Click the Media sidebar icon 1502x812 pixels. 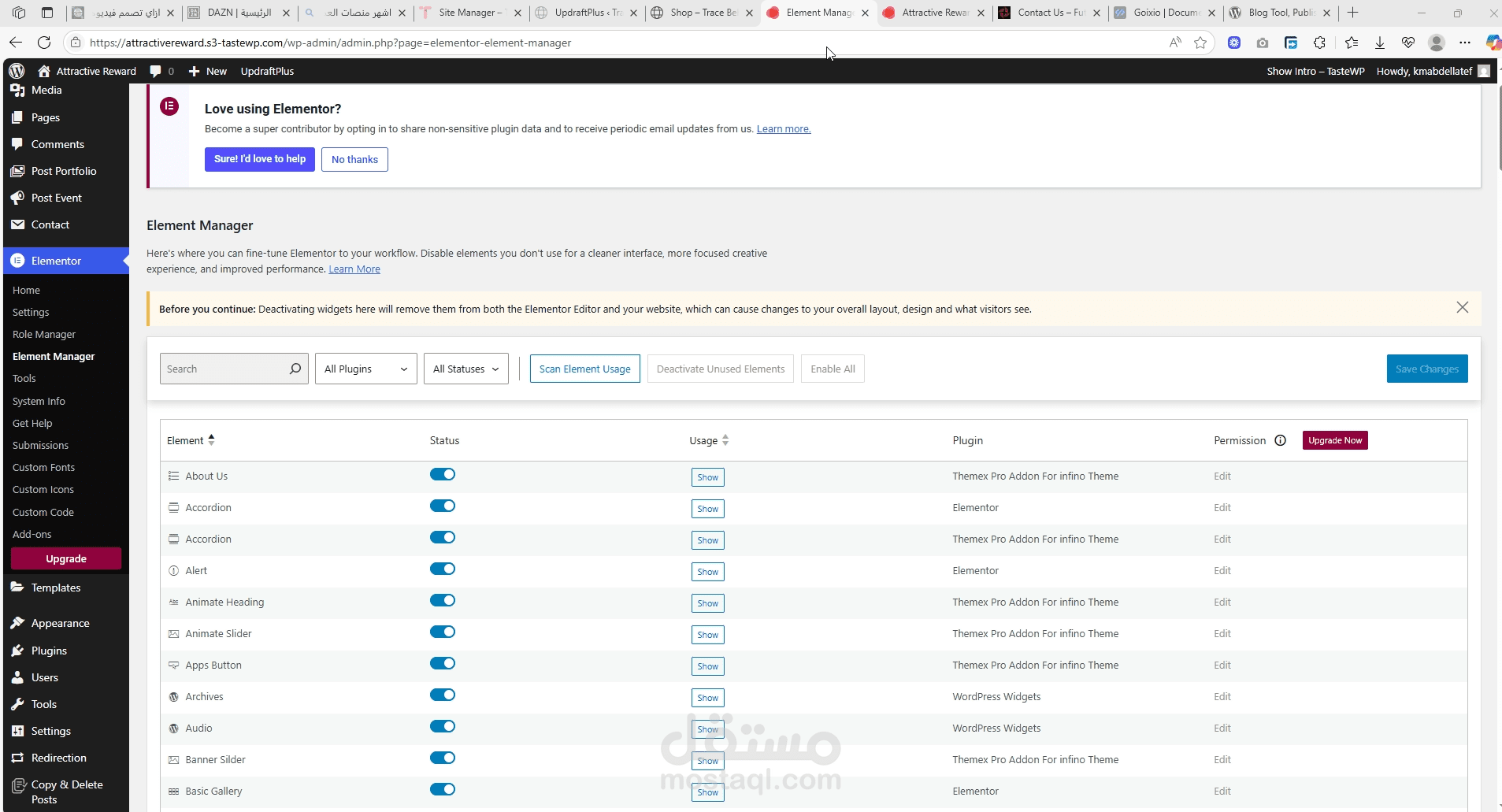17,90
